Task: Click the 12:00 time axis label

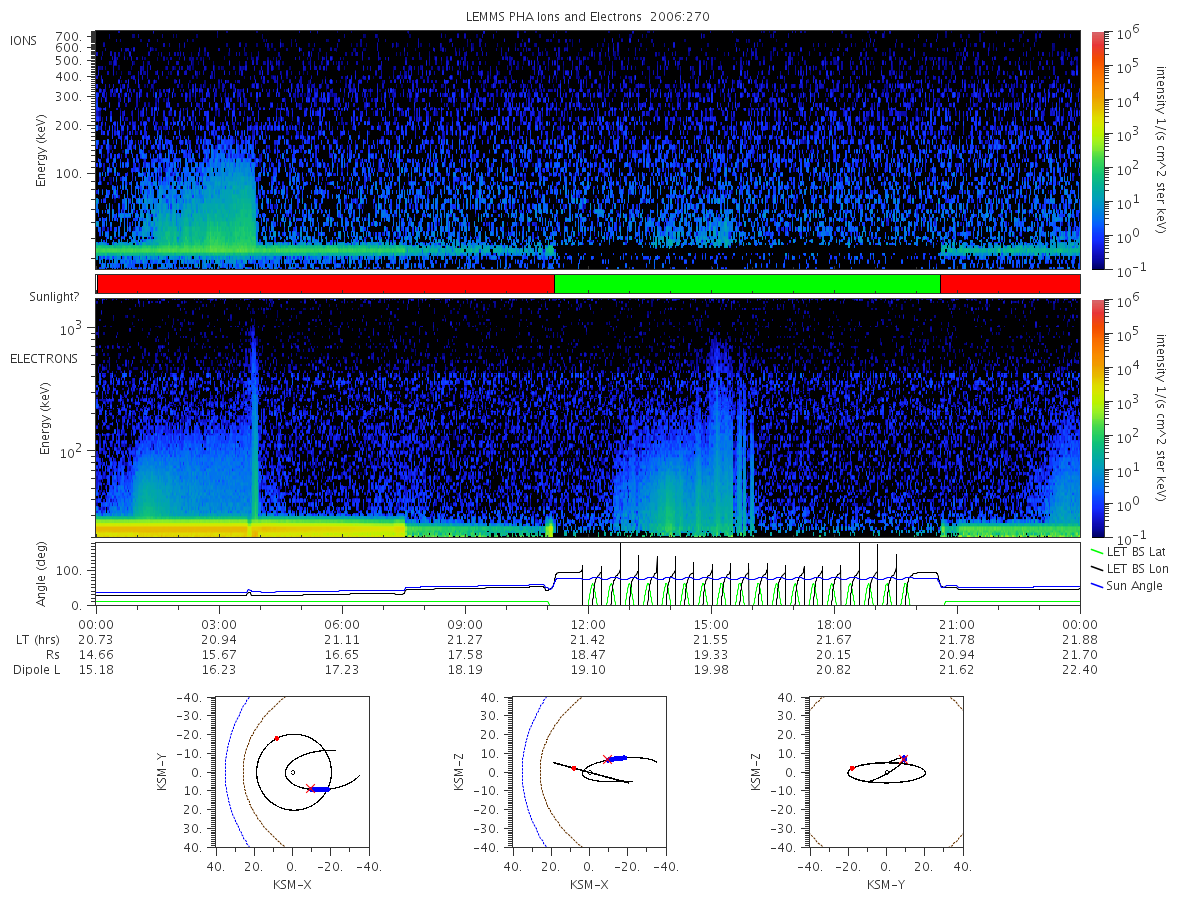Action: click(588, 622)
